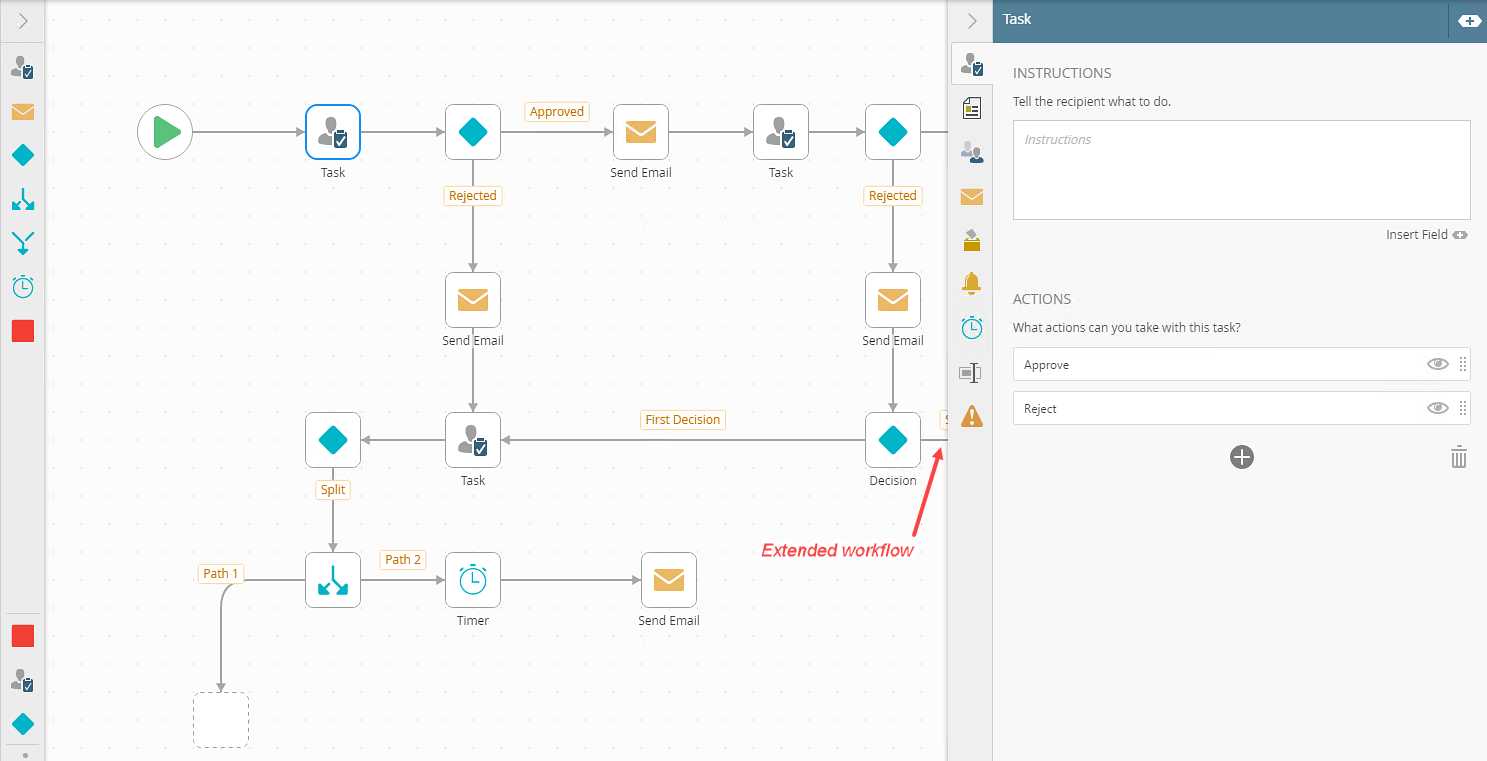The image size is (1487, 761).
Task: Pick the Split tool in left toolbox
Action: tap(22, 199)
